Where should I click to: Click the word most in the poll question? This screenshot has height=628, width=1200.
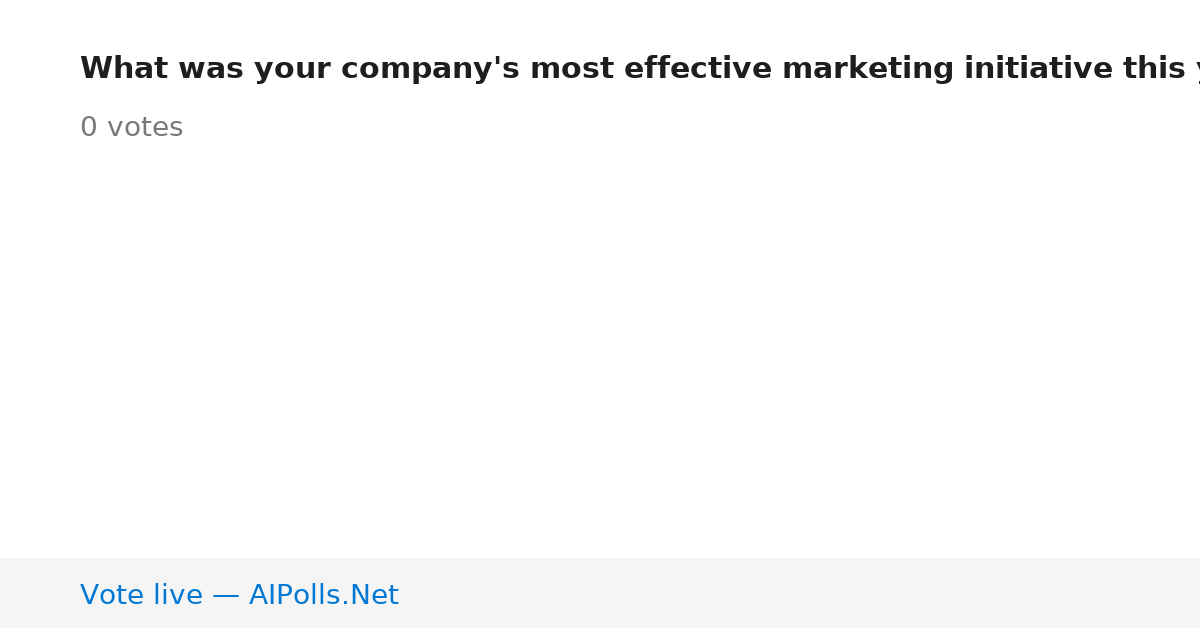pos(569,69)
